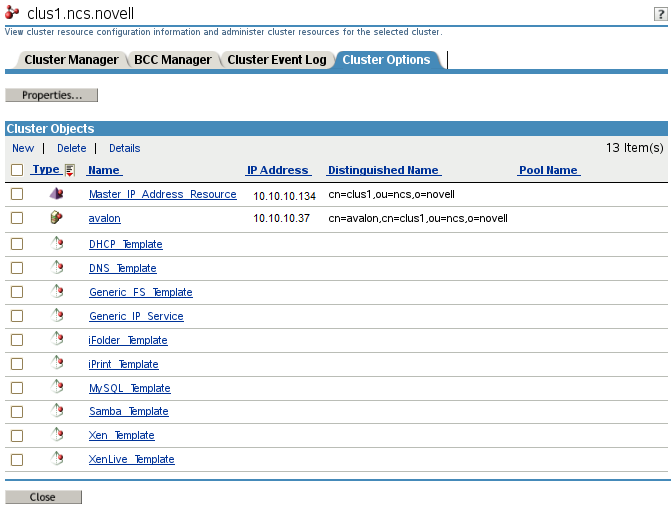Click the DHCP_Template type icon
The height and width of the screenshot is (509, 671).
(x=57, y=243)
